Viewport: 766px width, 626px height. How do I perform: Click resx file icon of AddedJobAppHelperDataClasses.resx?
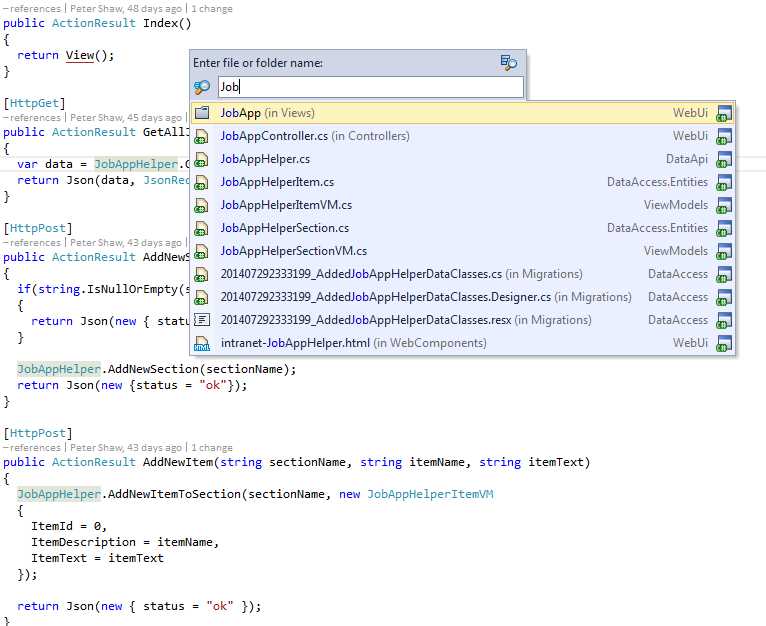[202, 320]
